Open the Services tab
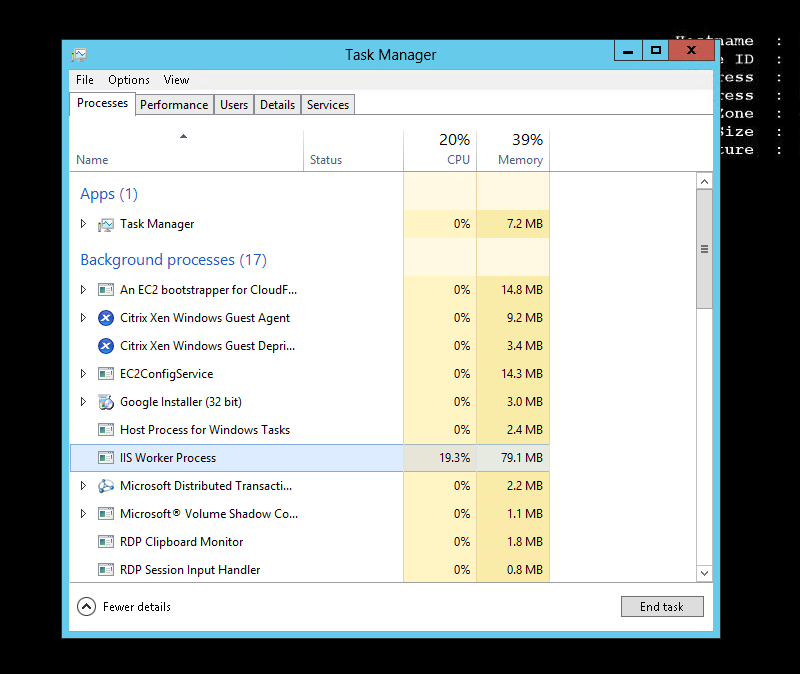The width and height of the screenshot is (800, 674). (x=328, y=105)
